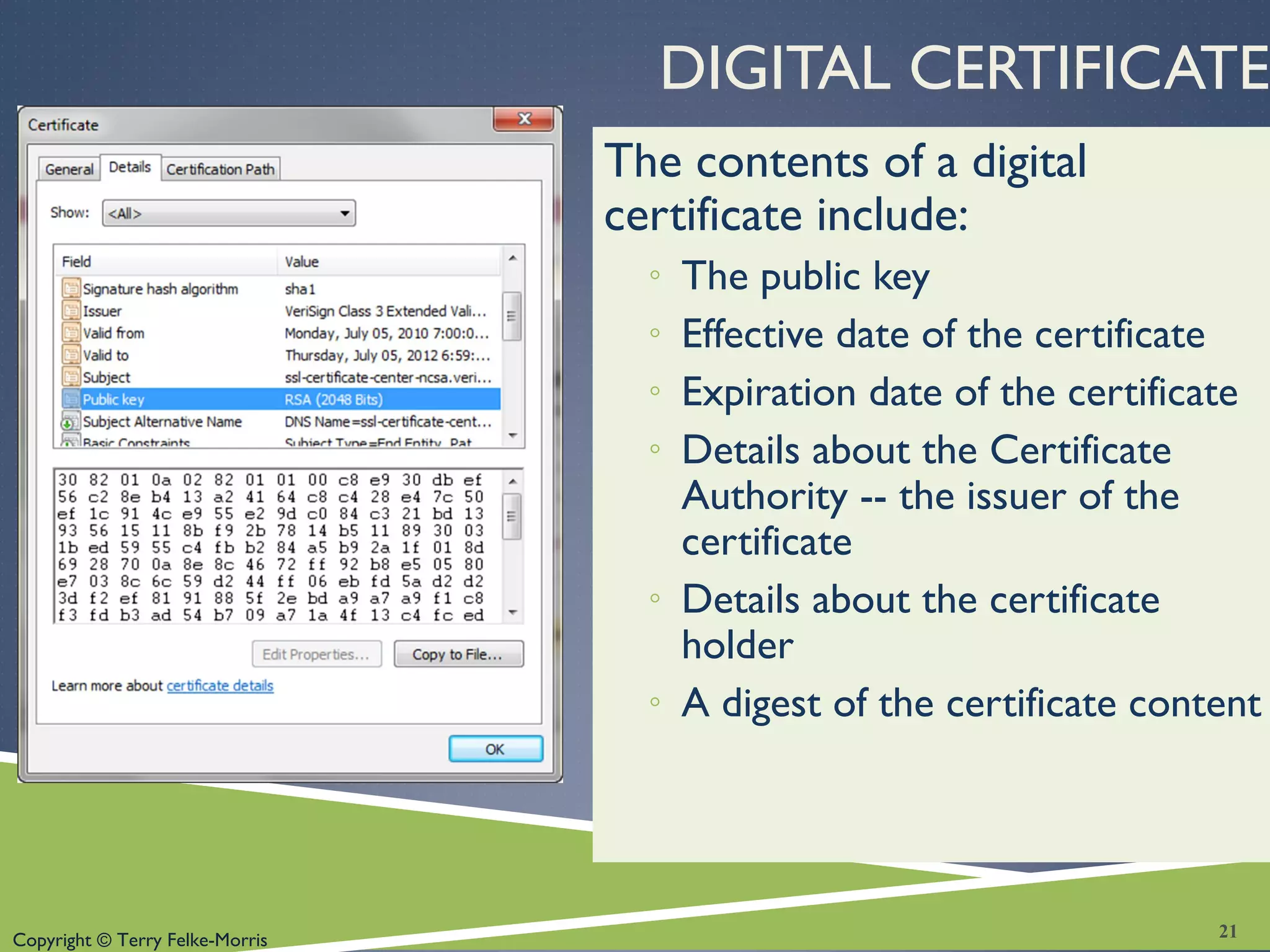
Task: Click the hex row starting 30 82 01 0a
Action: 270,480
